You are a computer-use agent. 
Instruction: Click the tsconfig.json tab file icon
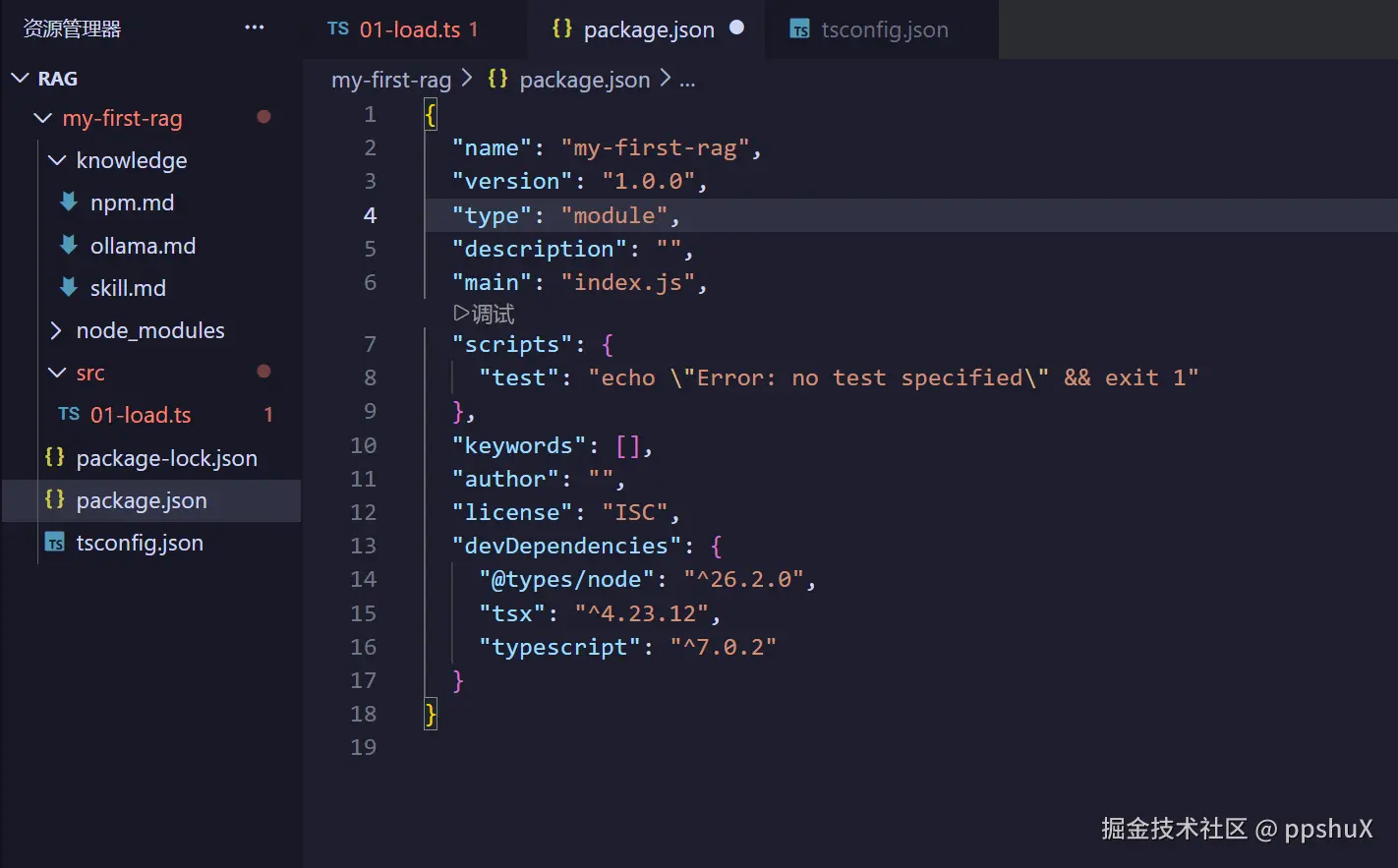(800, 29)
